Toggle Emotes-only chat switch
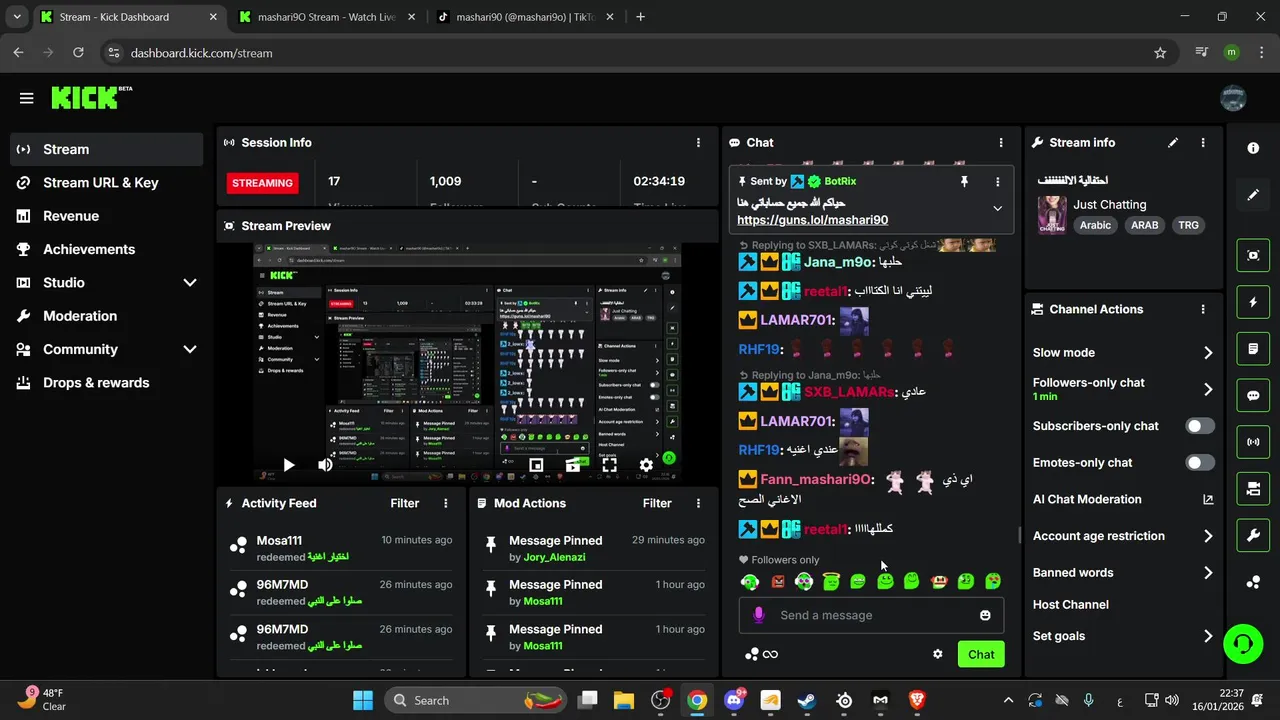 coord(1200,463)
